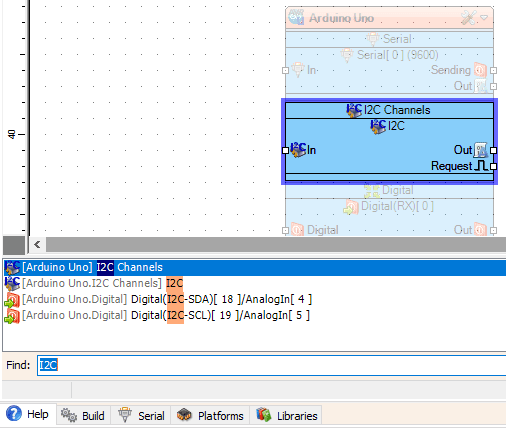Select the I2C In pin icon

coord(298,150)
